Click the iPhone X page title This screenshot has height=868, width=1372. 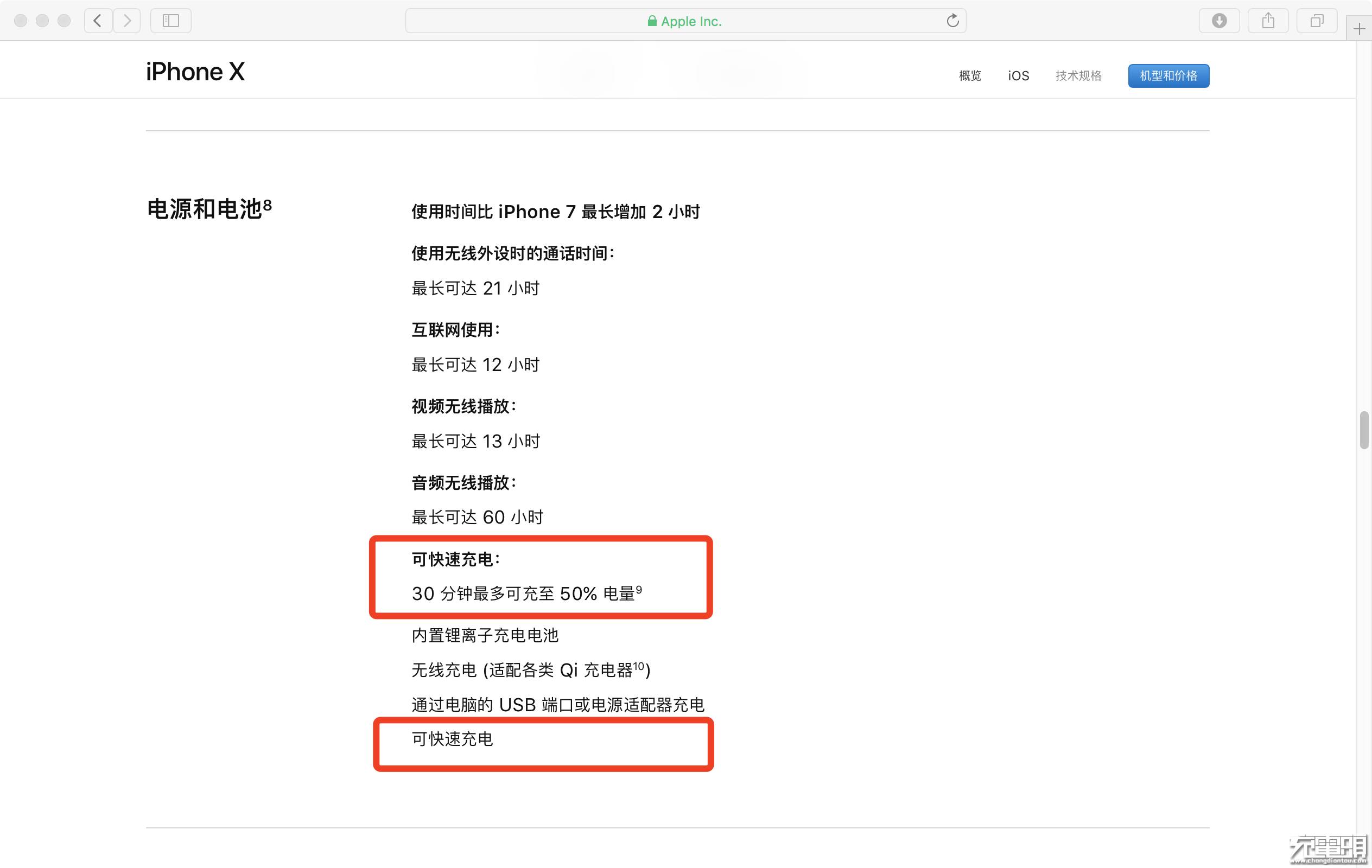[195, 72]
